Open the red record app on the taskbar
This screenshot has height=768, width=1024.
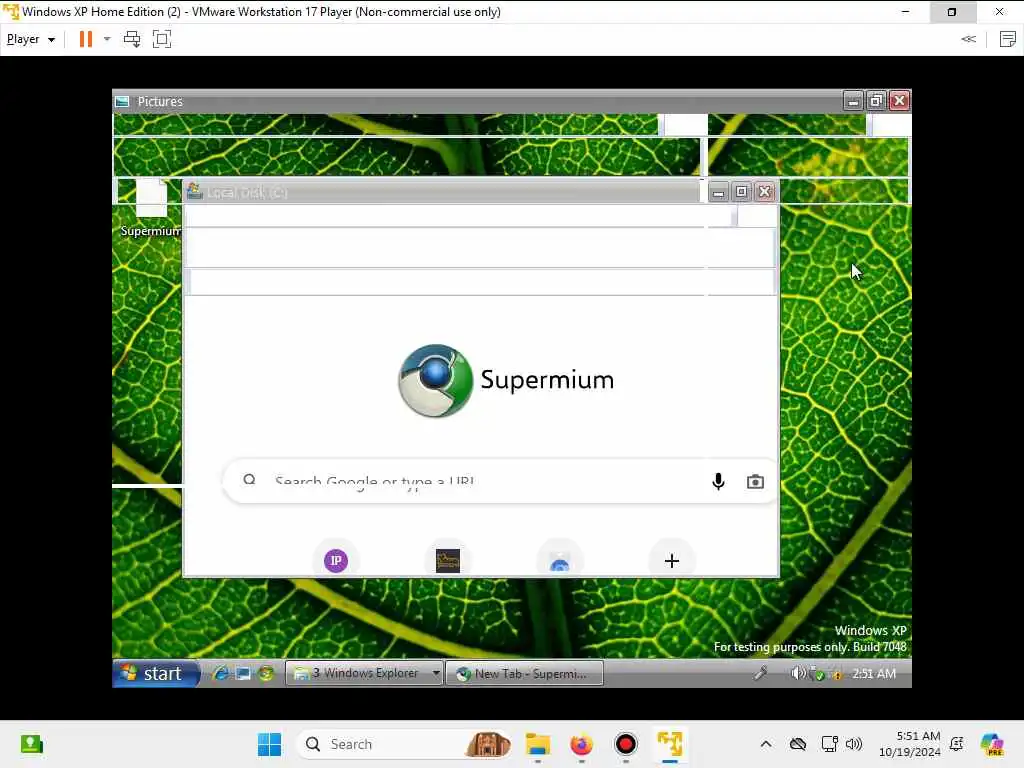click(x=626, y=744)
